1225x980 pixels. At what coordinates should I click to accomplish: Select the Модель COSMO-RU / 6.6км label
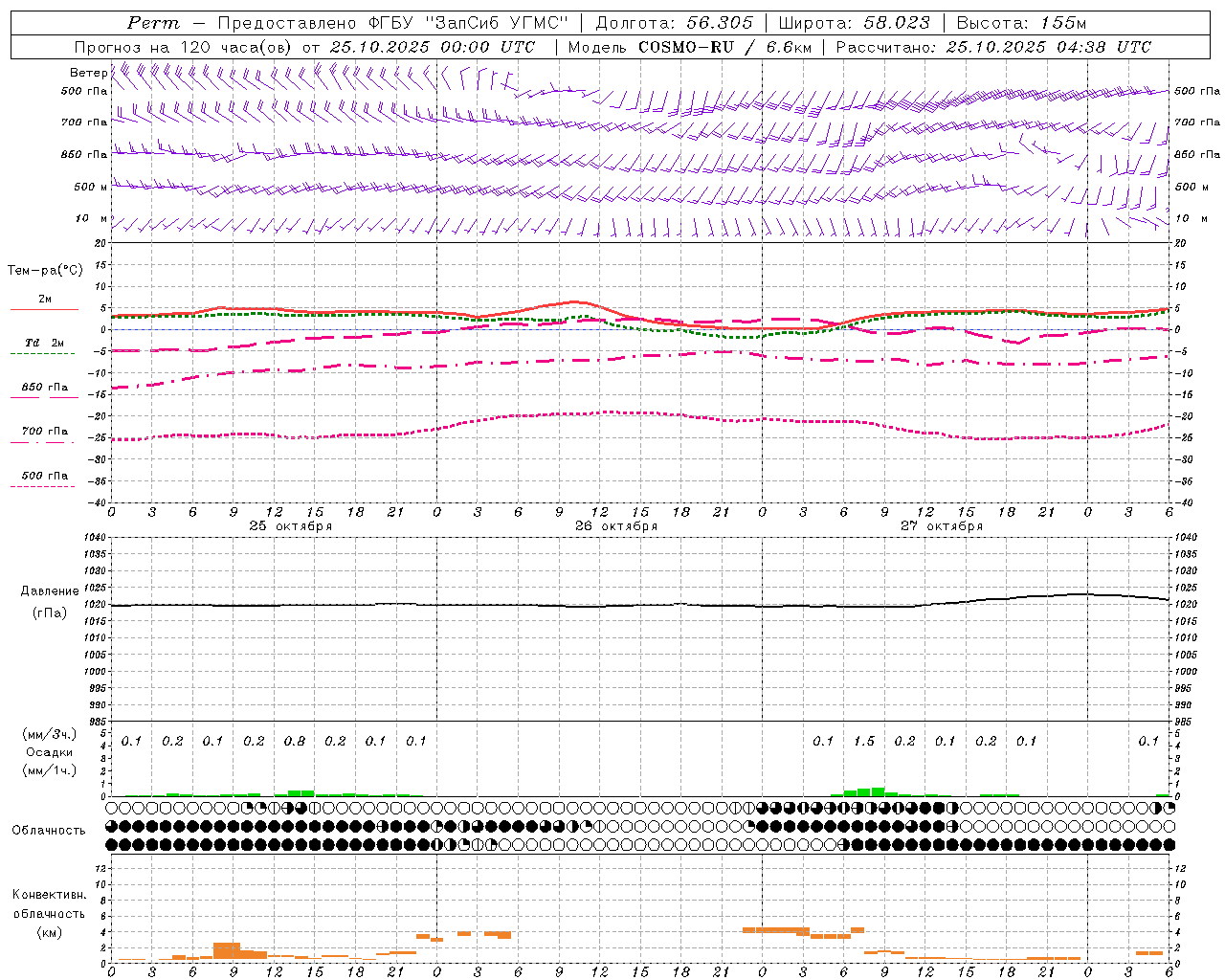point(690,47)
